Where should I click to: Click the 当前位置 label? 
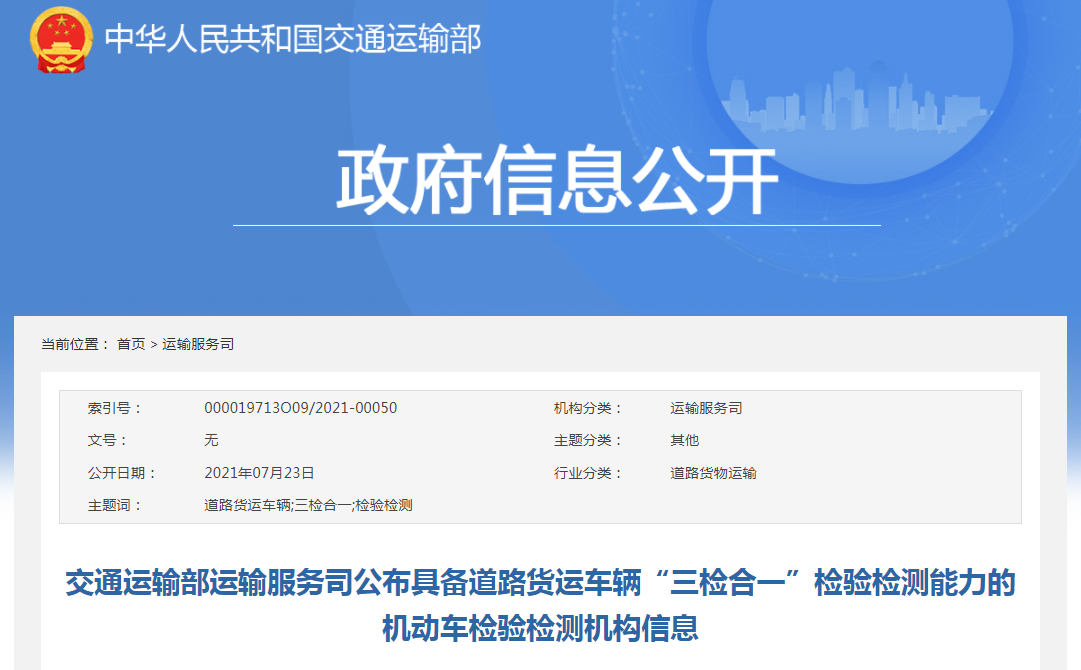pyautogui.click(x=75, y=344)
